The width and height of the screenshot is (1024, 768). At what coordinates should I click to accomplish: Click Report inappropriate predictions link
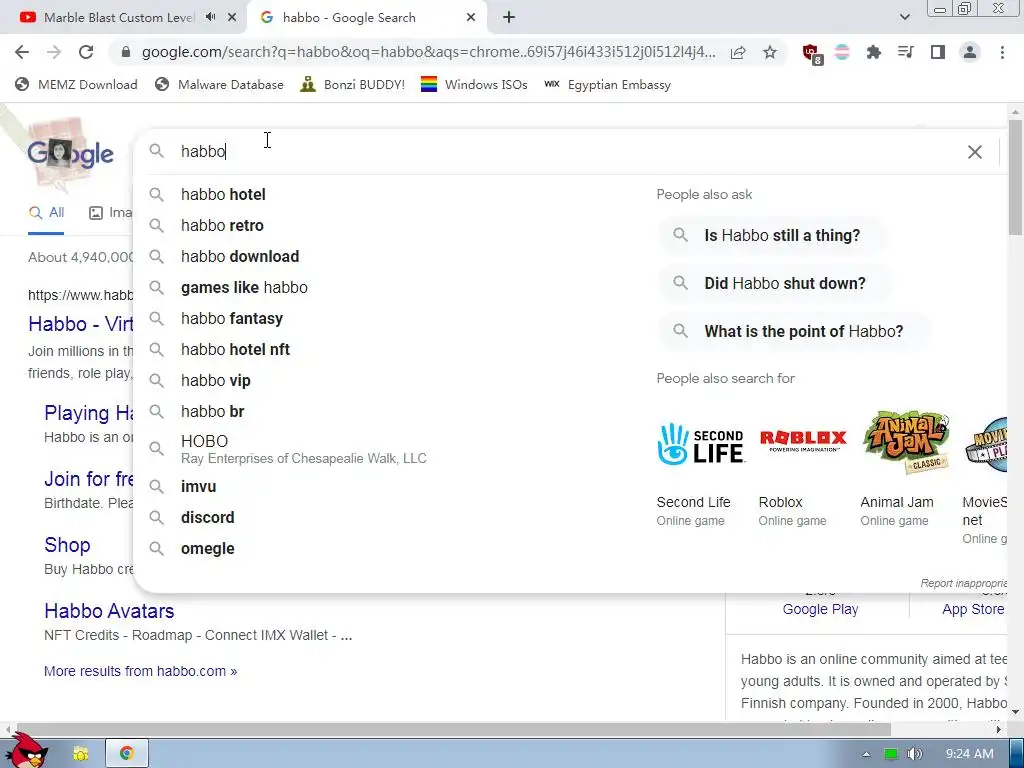pos(963,583)
